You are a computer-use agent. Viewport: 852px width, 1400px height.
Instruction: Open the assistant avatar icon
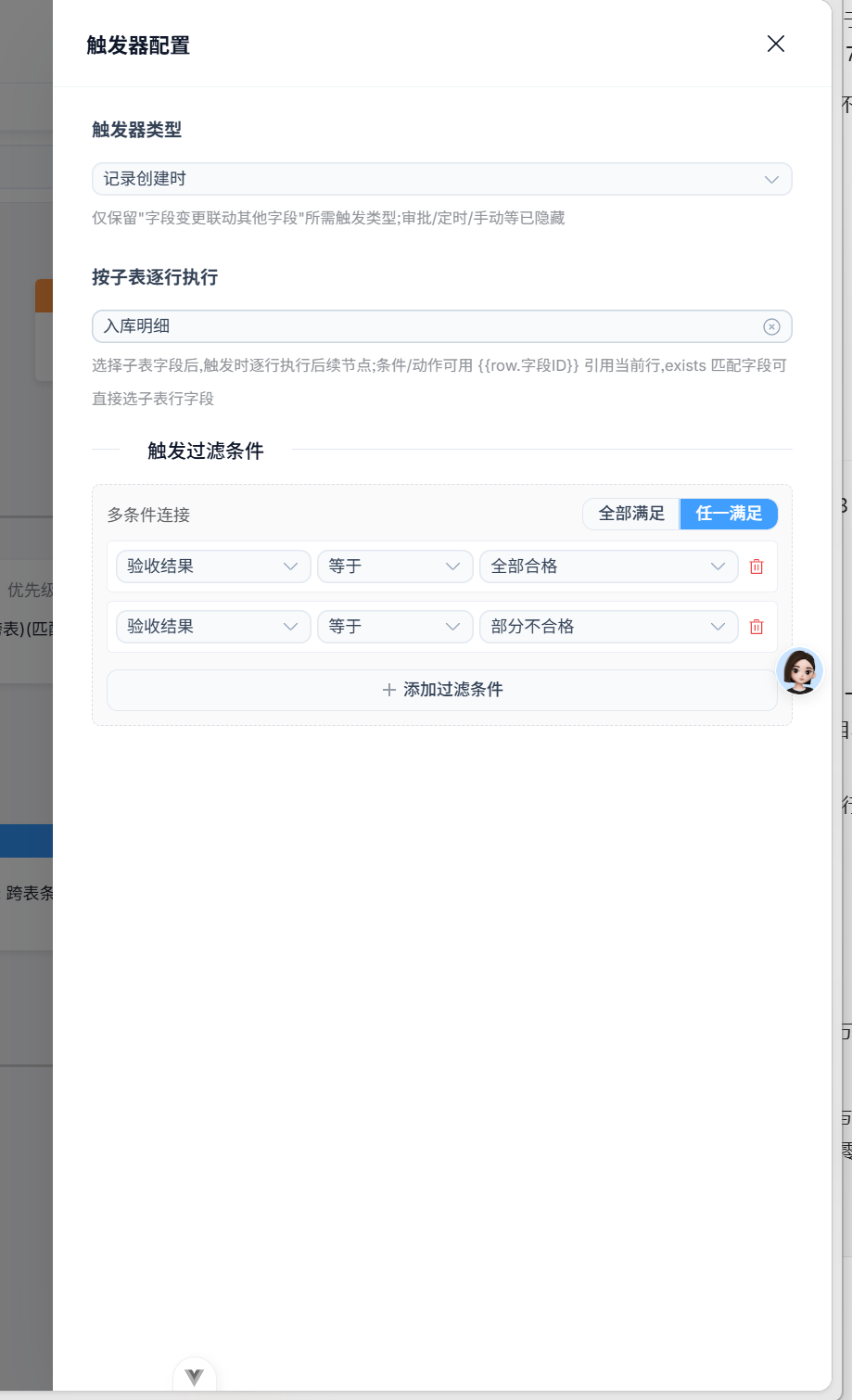click(799, 670)
